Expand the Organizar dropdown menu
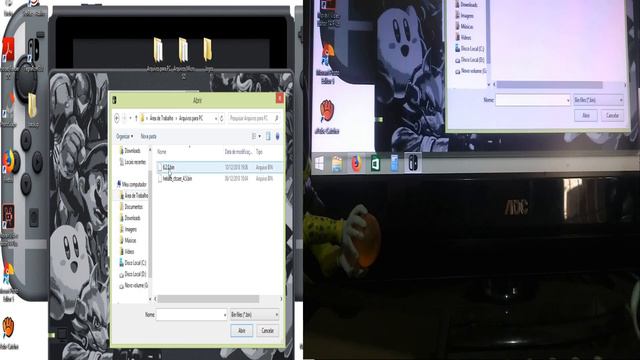640x360 pixels. pyautogui.click(x=124, y=136)
